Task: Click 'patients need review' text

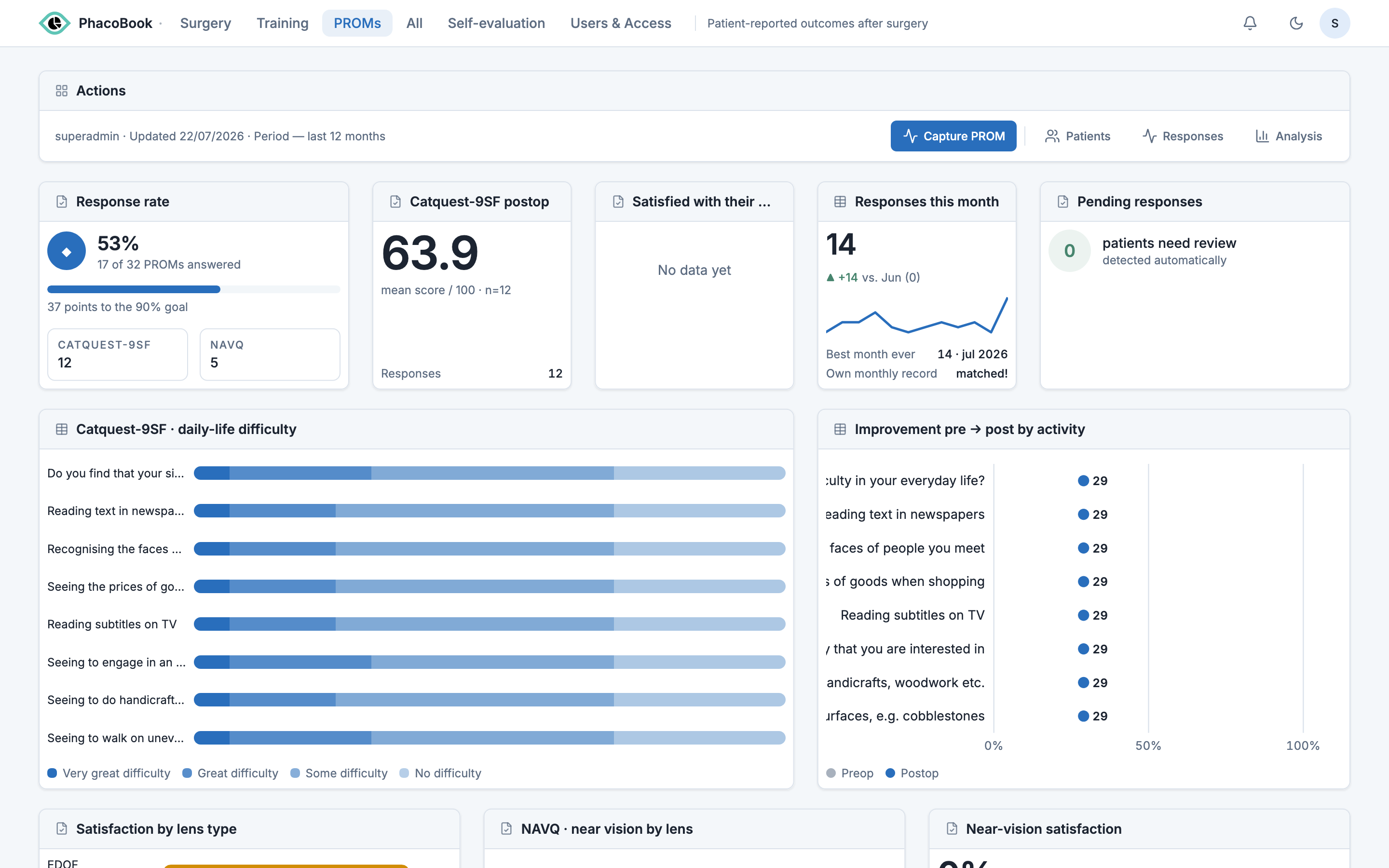Action: (1169, 243)
